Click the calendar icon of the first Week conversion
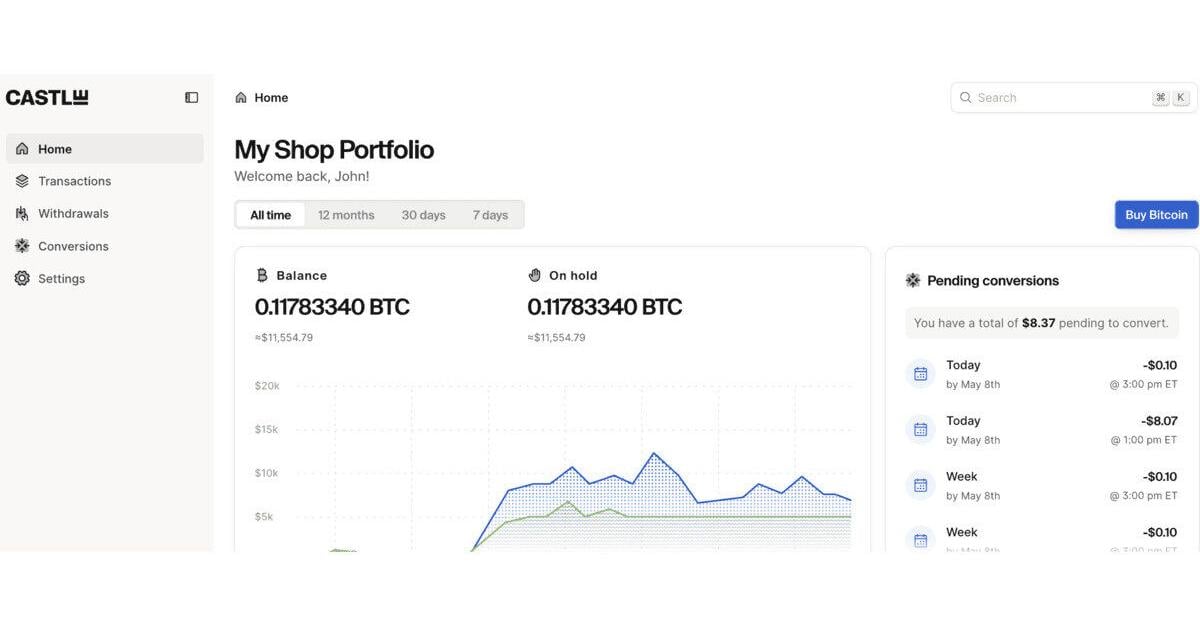1200x630 pixels. 921,486
